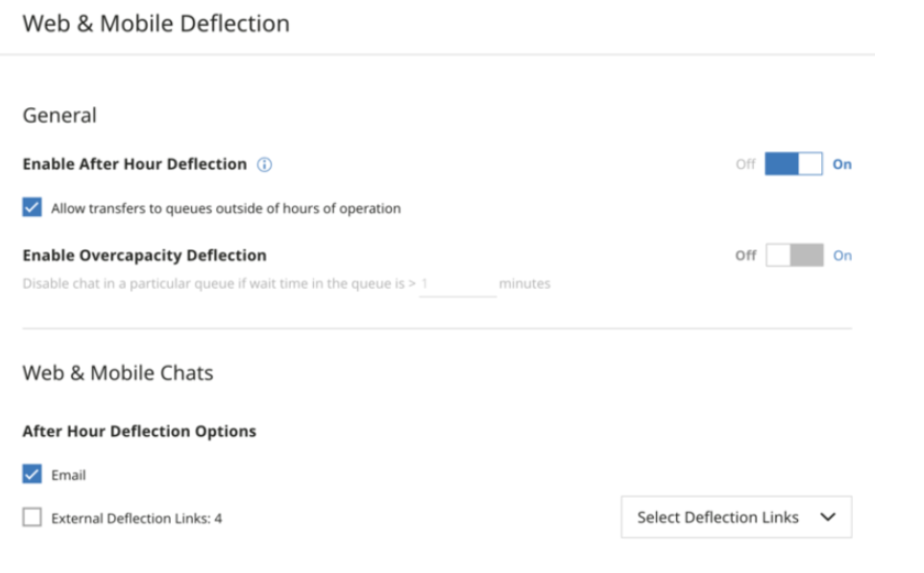This screenshot has width=924, height=573.
Task: Click the "Off" label of After Hour Deflection
Action: 746,164
